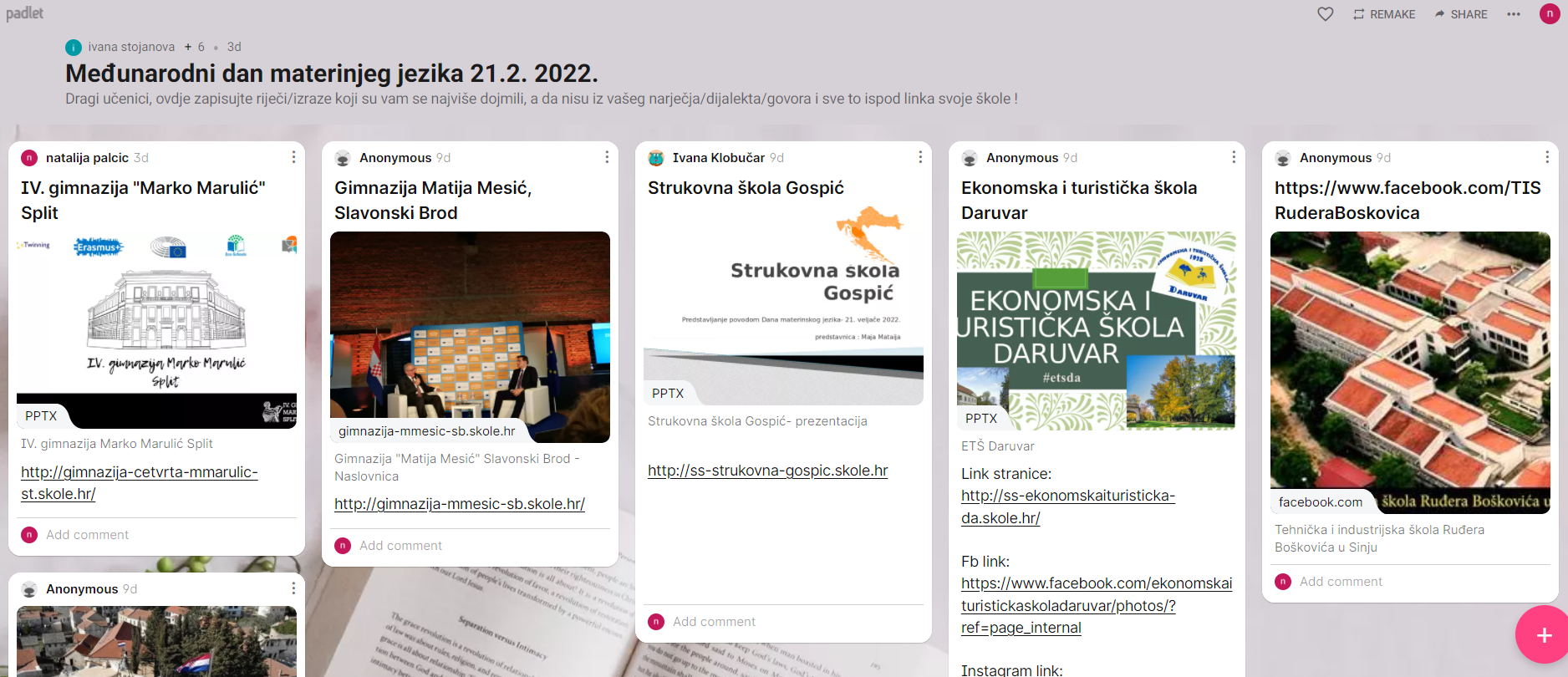
Task: Open the gimnazija-mmesic-sb.skole.hr image preview
Action: 470,337
